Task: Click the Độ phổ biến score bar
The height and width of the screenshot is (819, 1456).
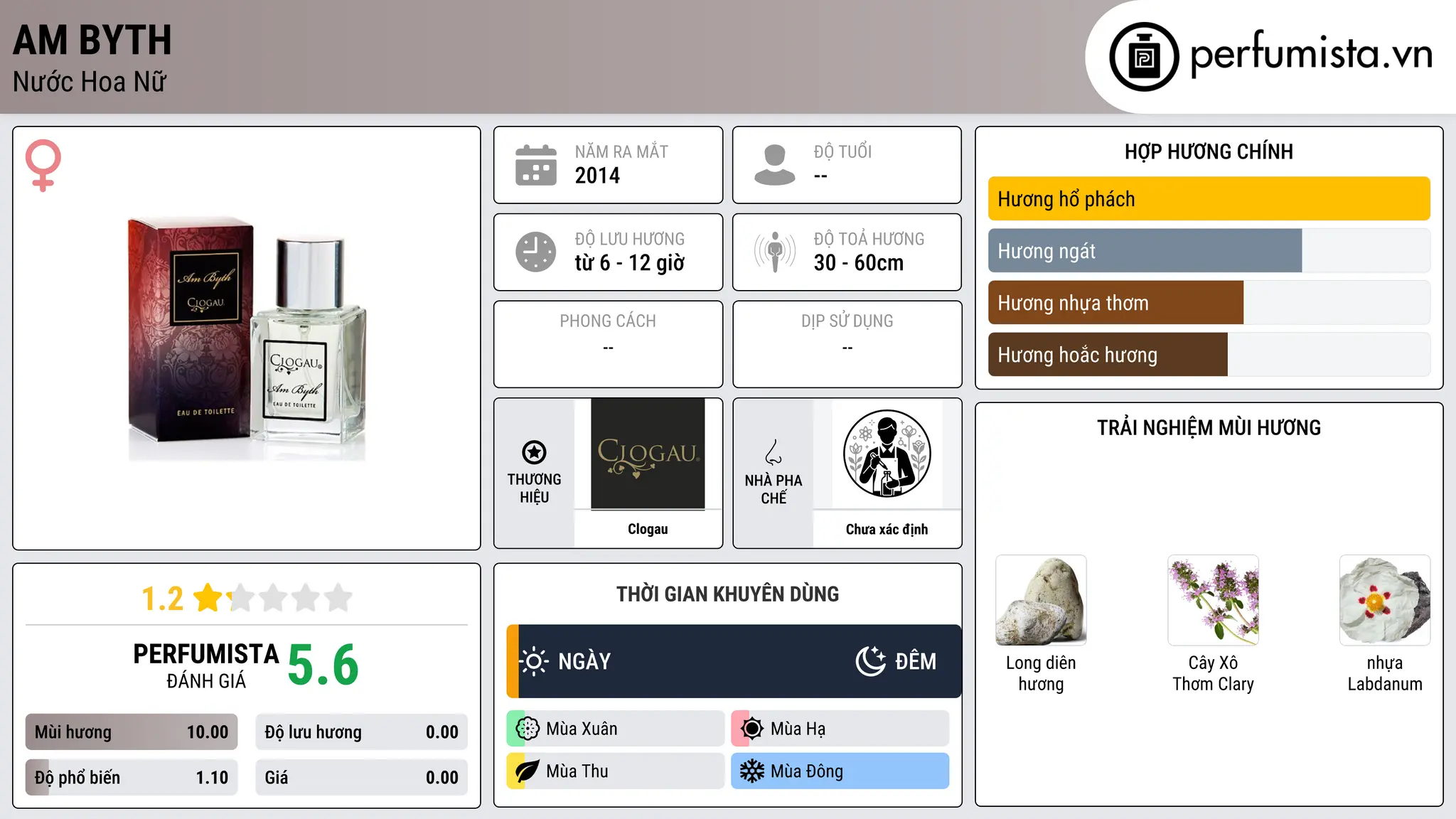Action: 132,778
